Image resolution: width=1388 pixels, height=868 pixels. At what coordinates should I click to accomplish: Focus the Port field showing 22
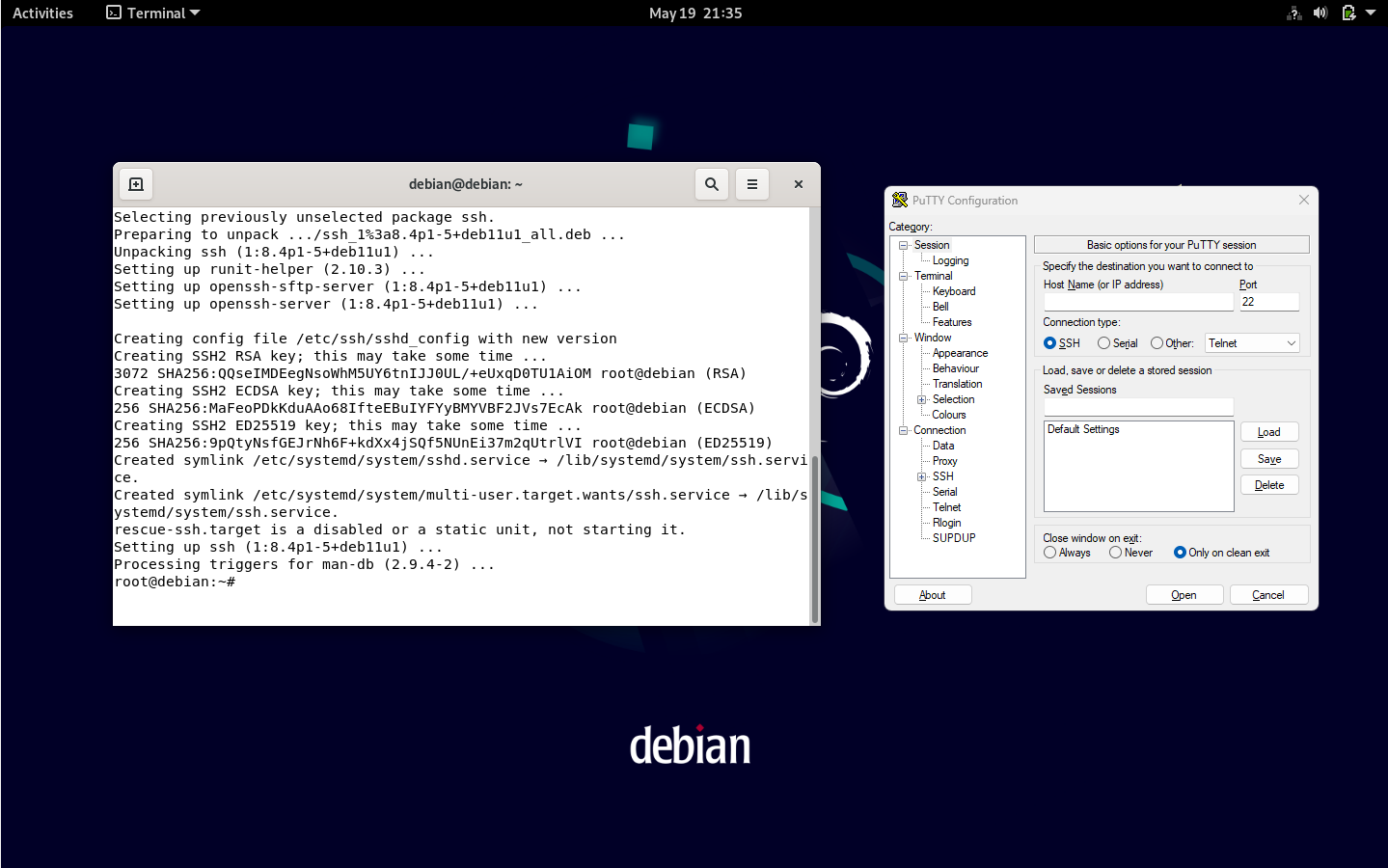pos(1269,302)
